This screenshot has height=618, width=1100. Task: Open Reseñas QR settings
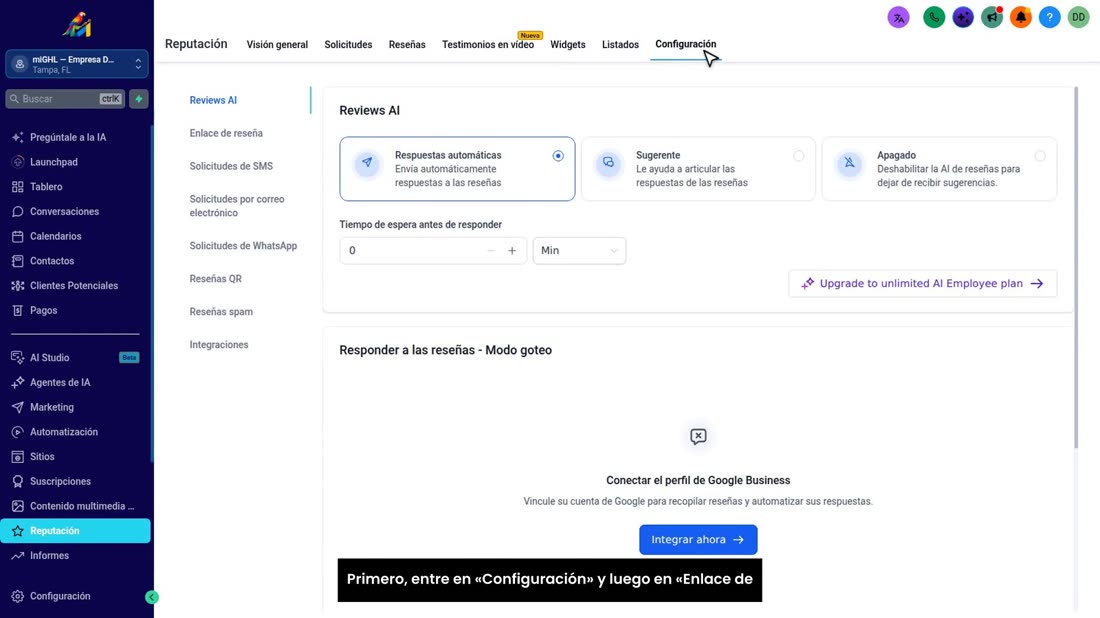215,278
